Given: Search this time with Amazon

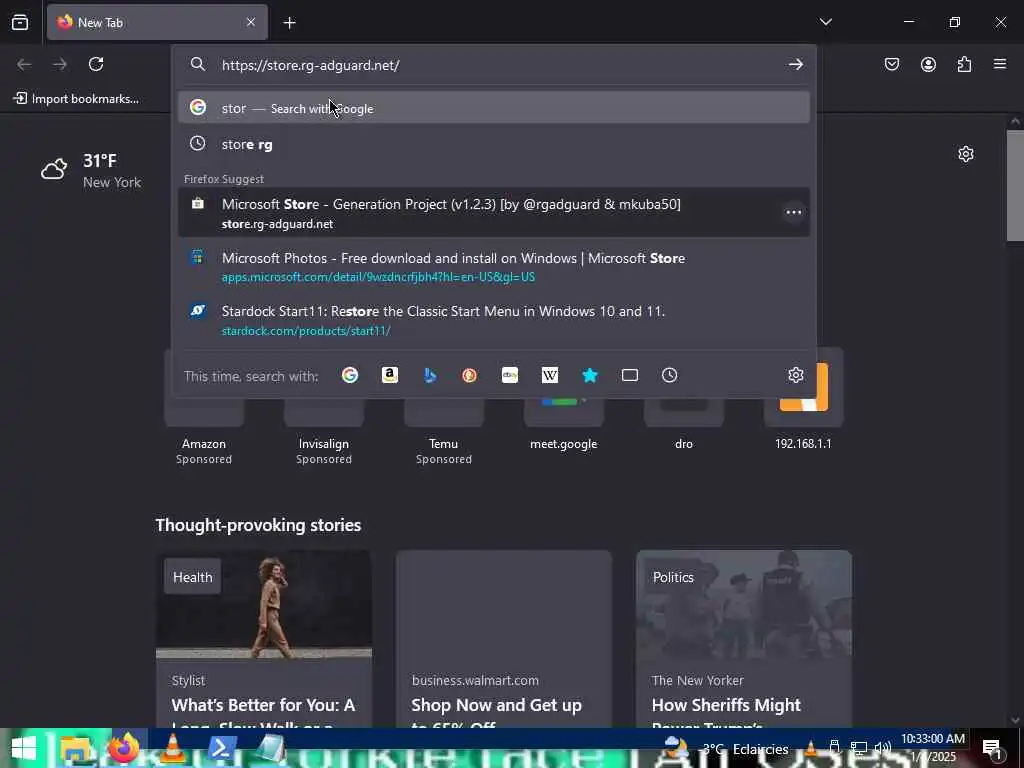Looking at the screenshot, I should [x=390, y=375].
